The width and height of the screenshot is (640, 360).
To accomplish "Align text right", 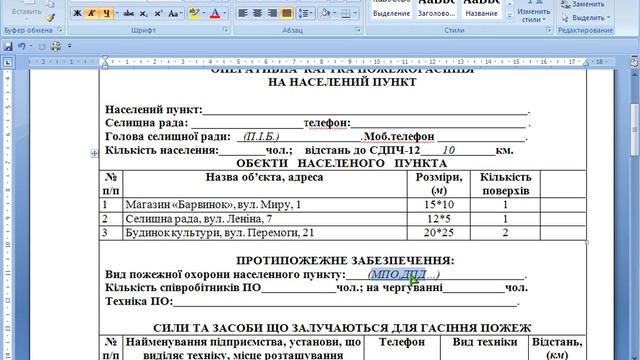I will [x=272, y=13].
